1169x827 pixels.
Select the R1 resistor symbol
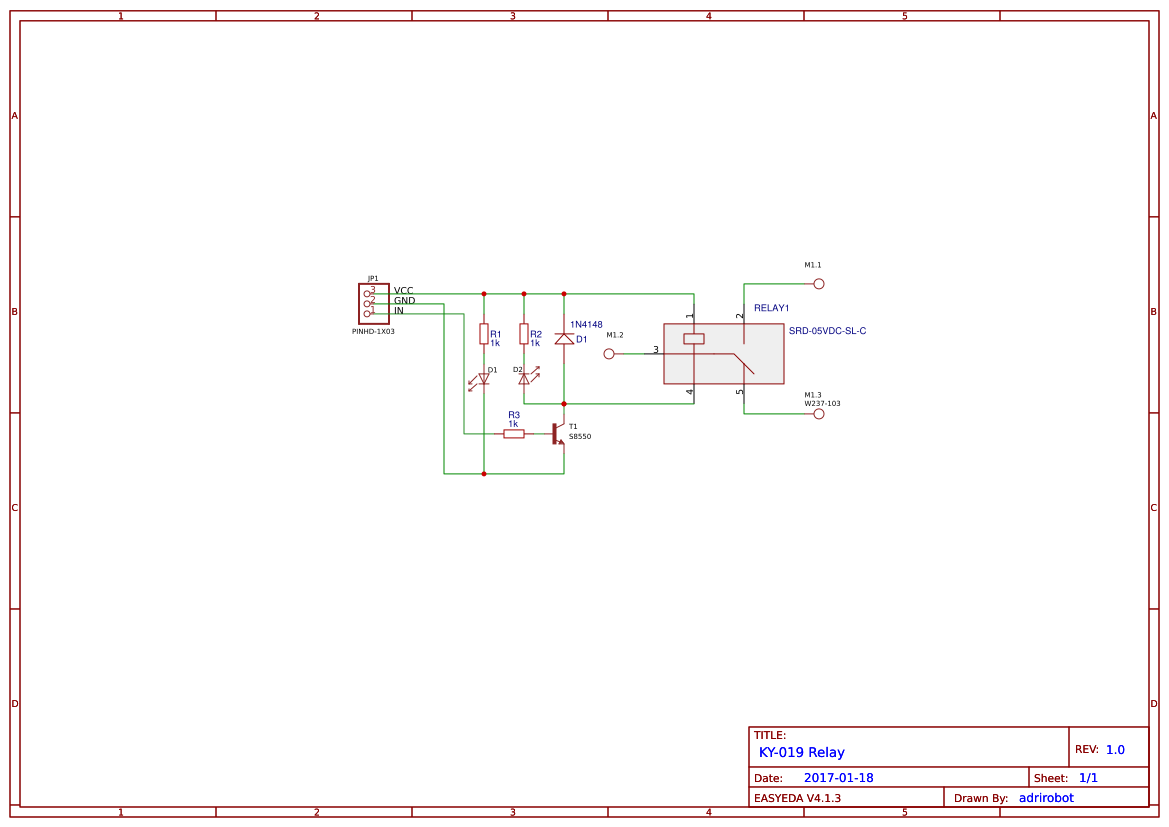coord(484,334)
